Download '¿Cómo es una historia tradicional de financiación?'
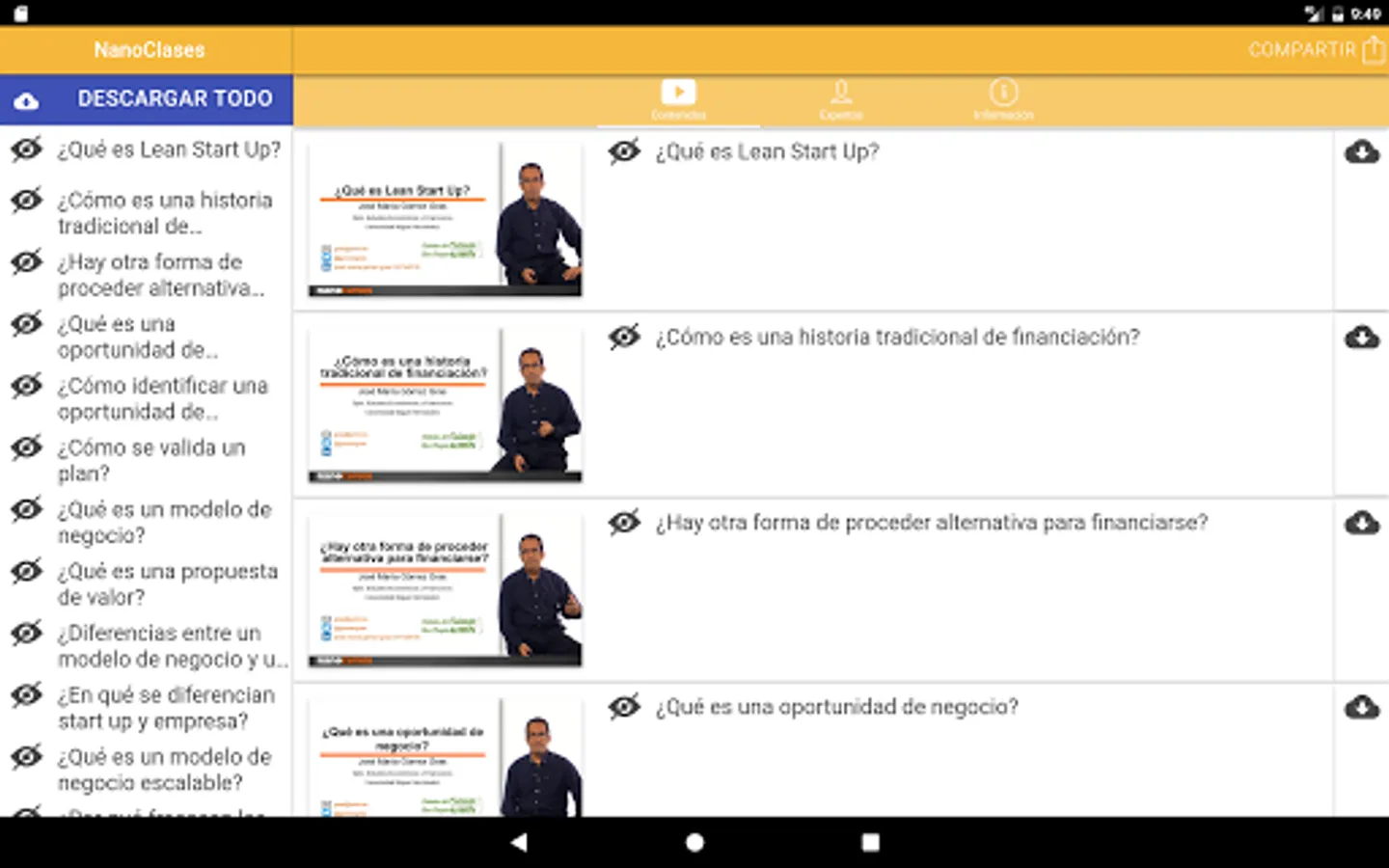The width and height of the screenshot is (1389, 868). (1361, 337)
